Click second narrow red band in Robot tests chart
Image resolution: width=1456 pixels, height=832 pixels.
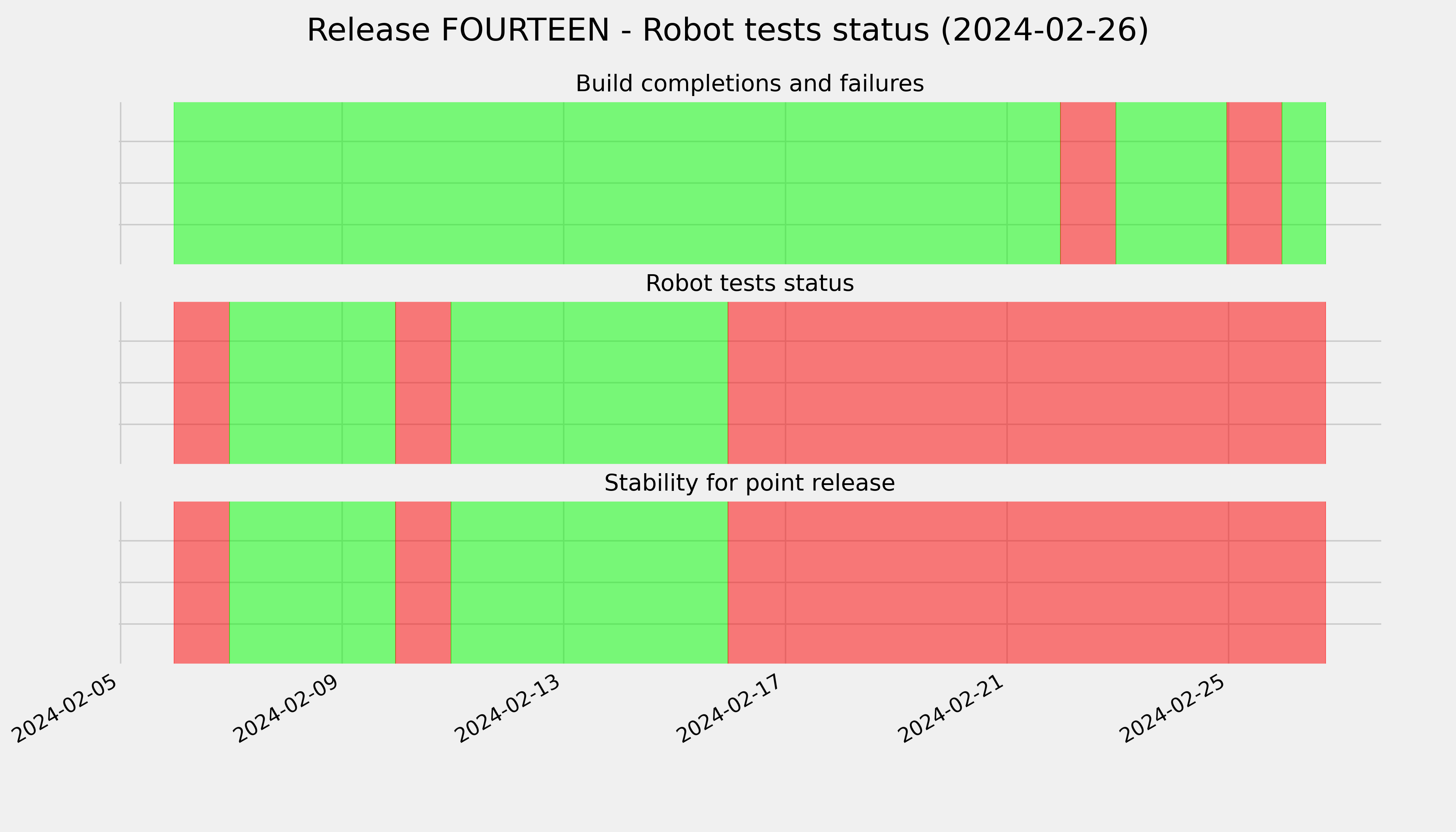pyautogui.click(x=423, y=383)
